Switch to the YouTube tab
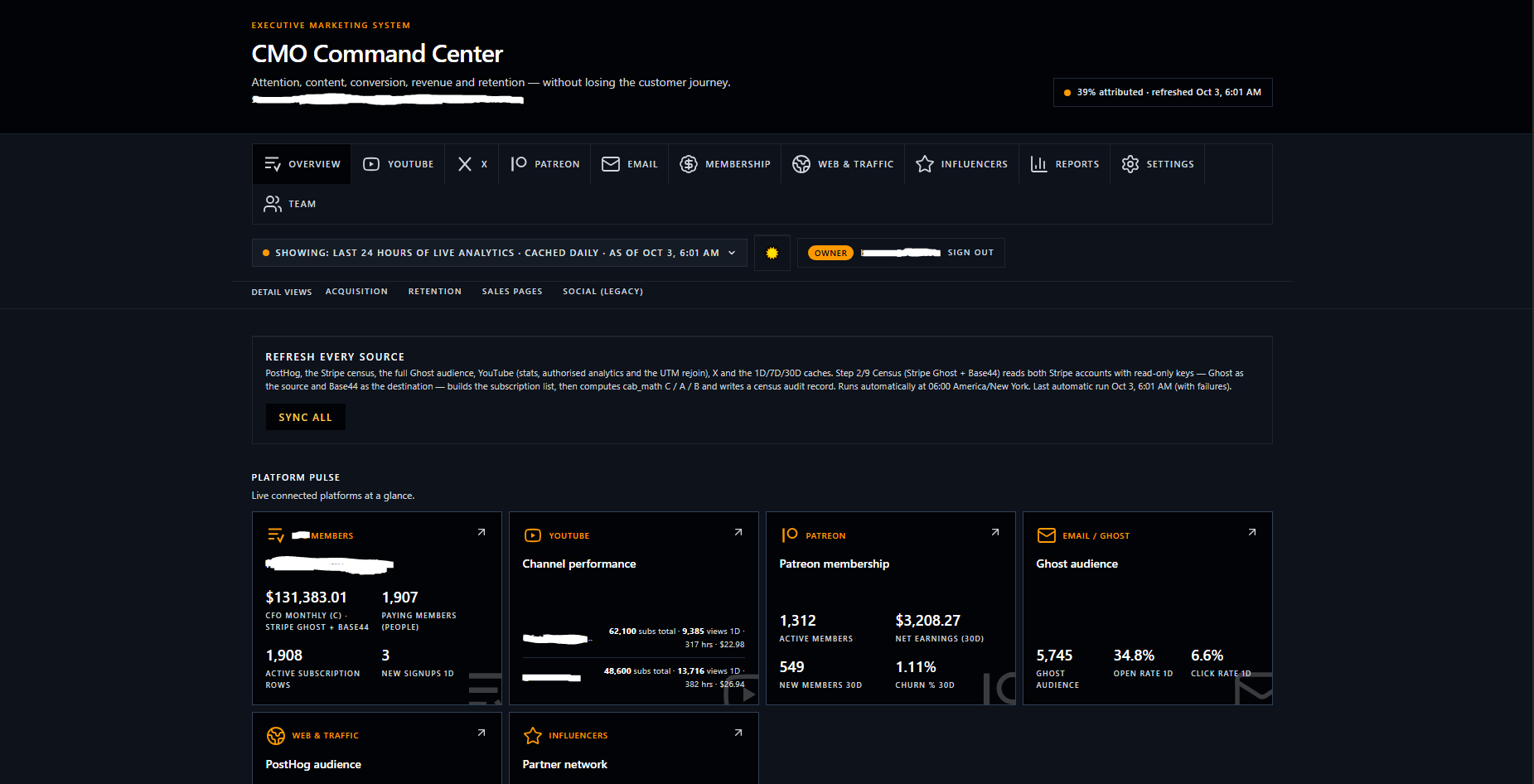This screenshot has width=1534, height=784. click(399, 164)
